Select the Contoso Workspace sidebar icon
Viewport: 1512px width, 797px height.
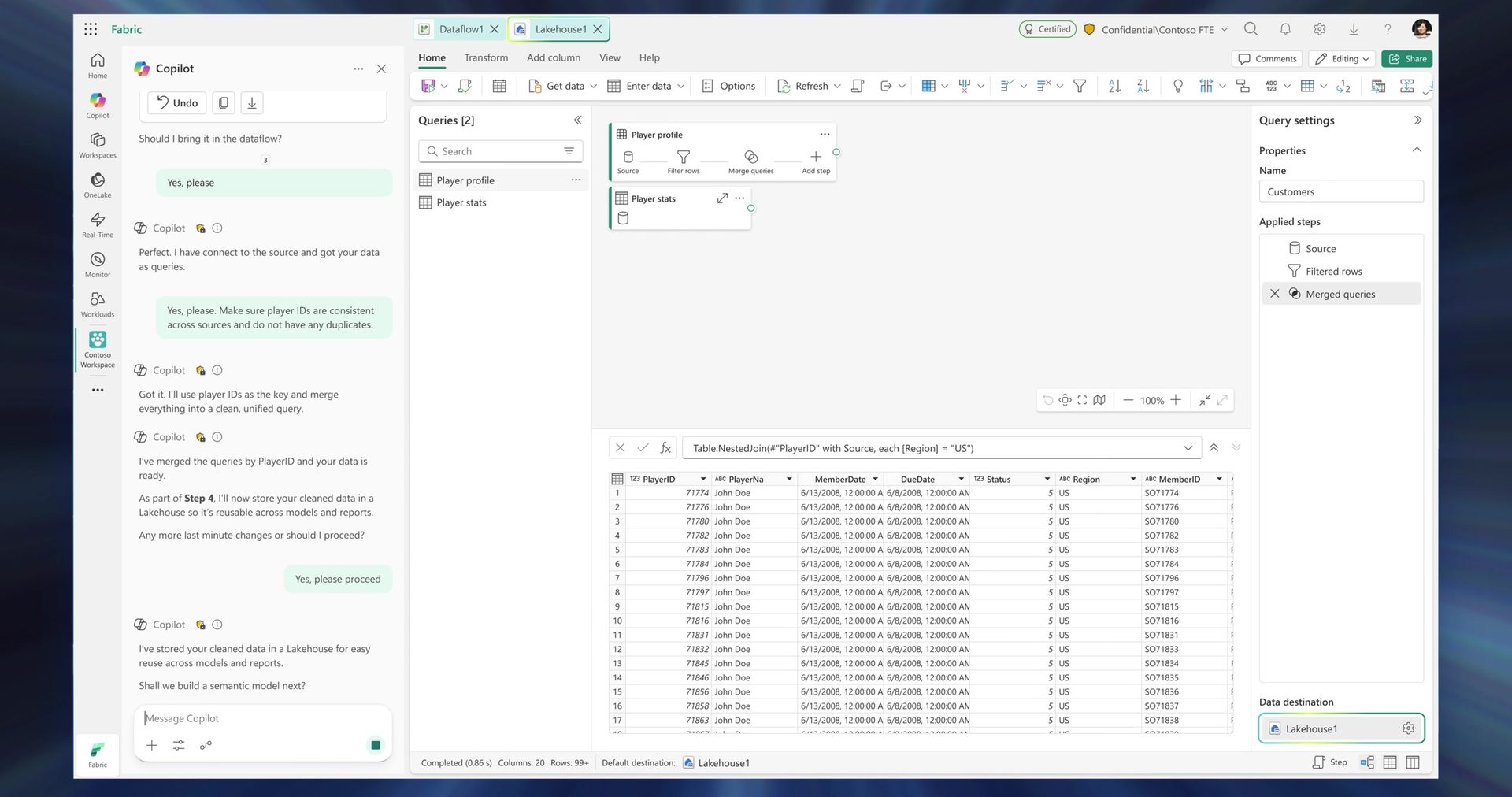(98, 349)
